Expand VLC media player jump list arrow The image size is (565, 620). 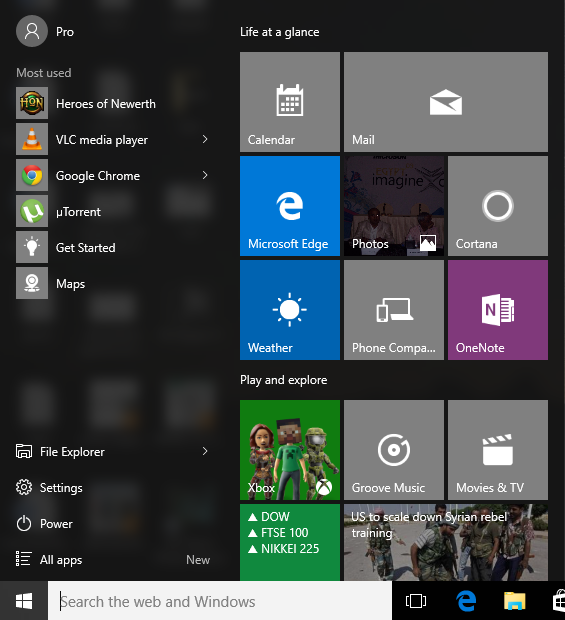(205, 139)
